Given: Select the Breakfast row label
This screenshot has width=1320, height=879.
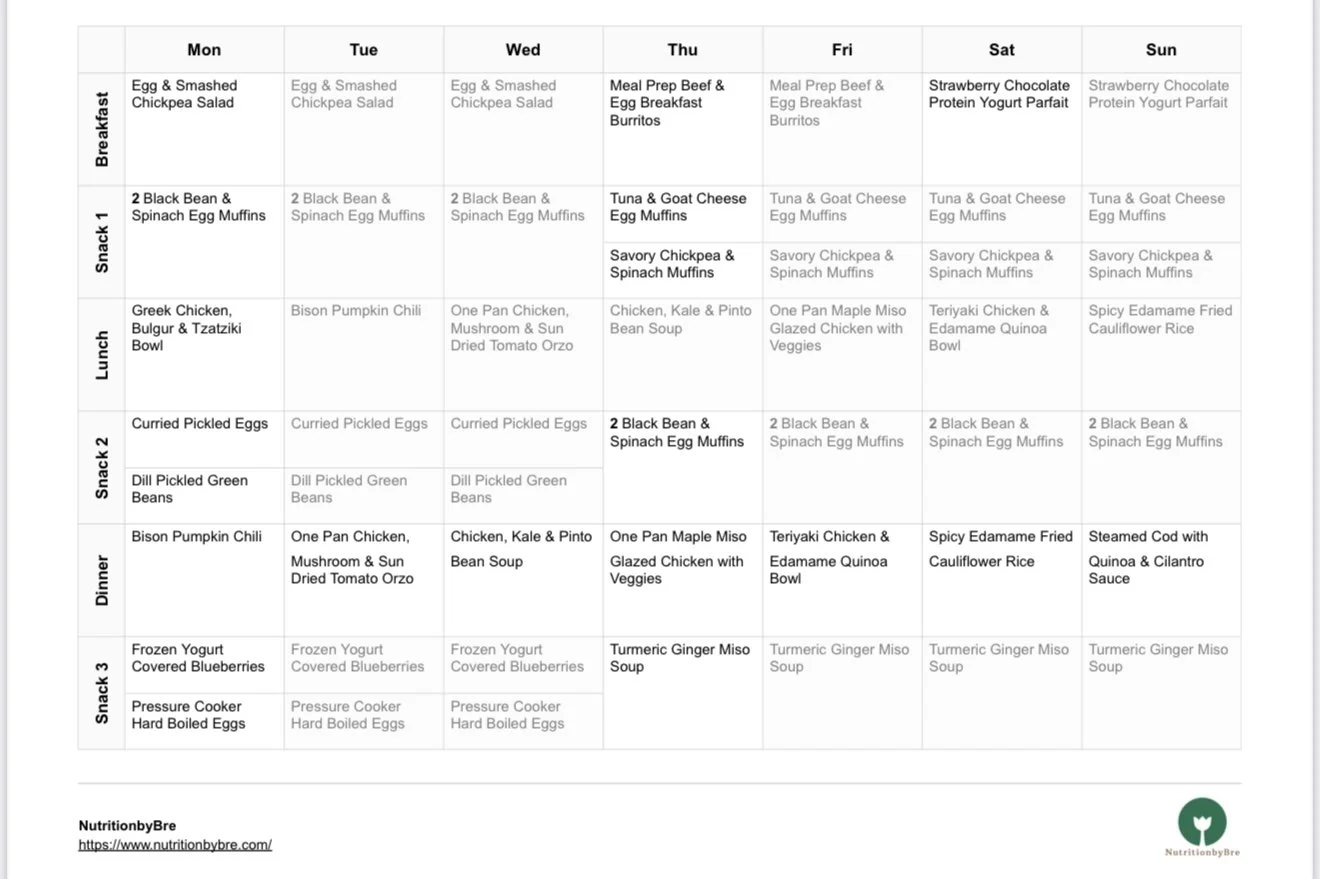Looking at the screenshot, I should [x=102, y=129].
